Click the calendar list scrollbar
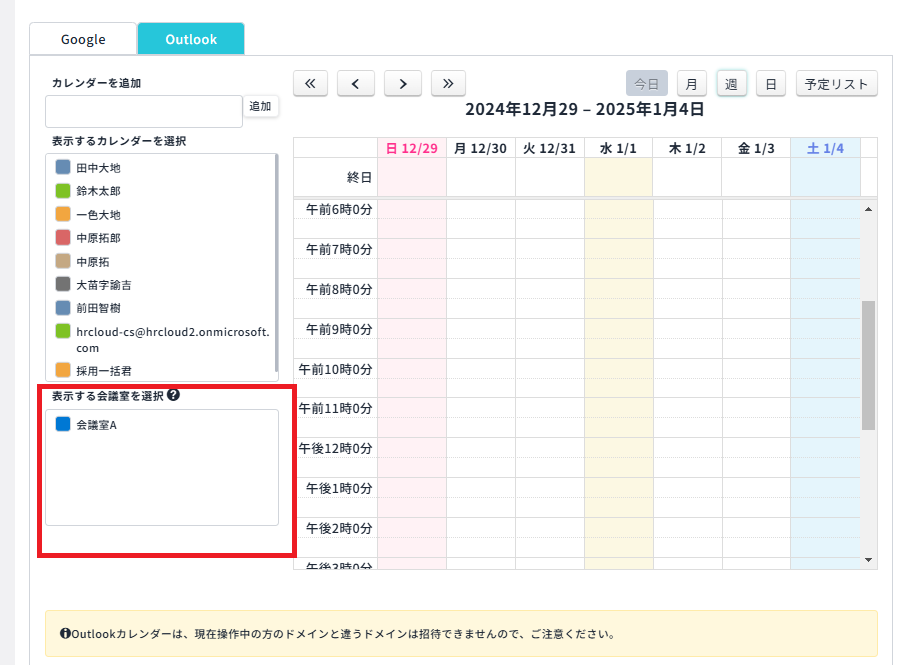 pos(276,262)
